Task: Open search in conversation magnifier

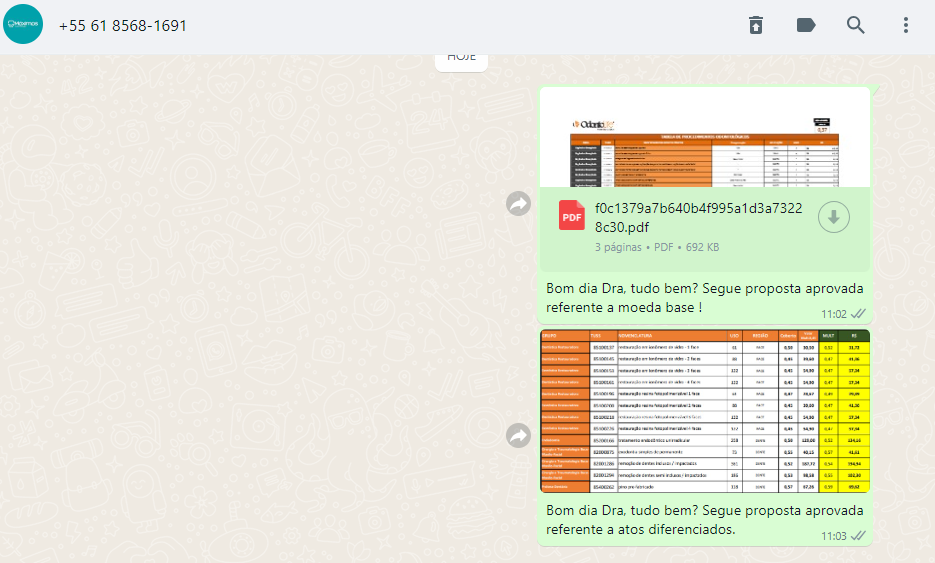Action: 856,25
